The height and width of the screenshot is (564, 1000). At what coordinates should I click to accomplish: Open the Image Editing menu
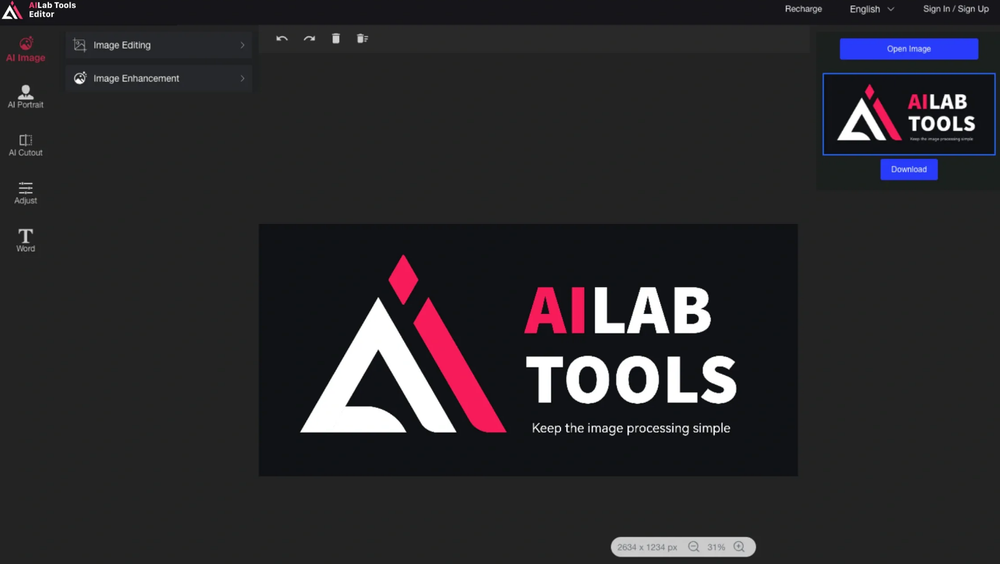[159, 45]
